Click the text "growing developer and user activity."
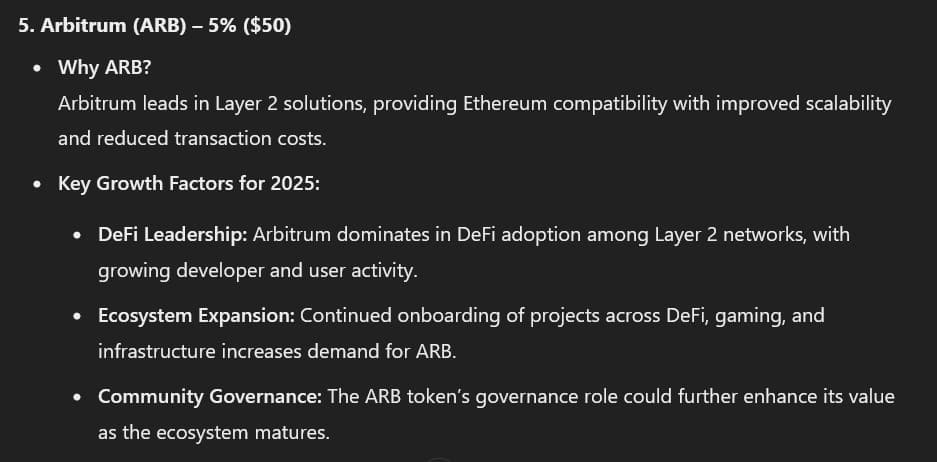937x462 pixels. point(258,271)
